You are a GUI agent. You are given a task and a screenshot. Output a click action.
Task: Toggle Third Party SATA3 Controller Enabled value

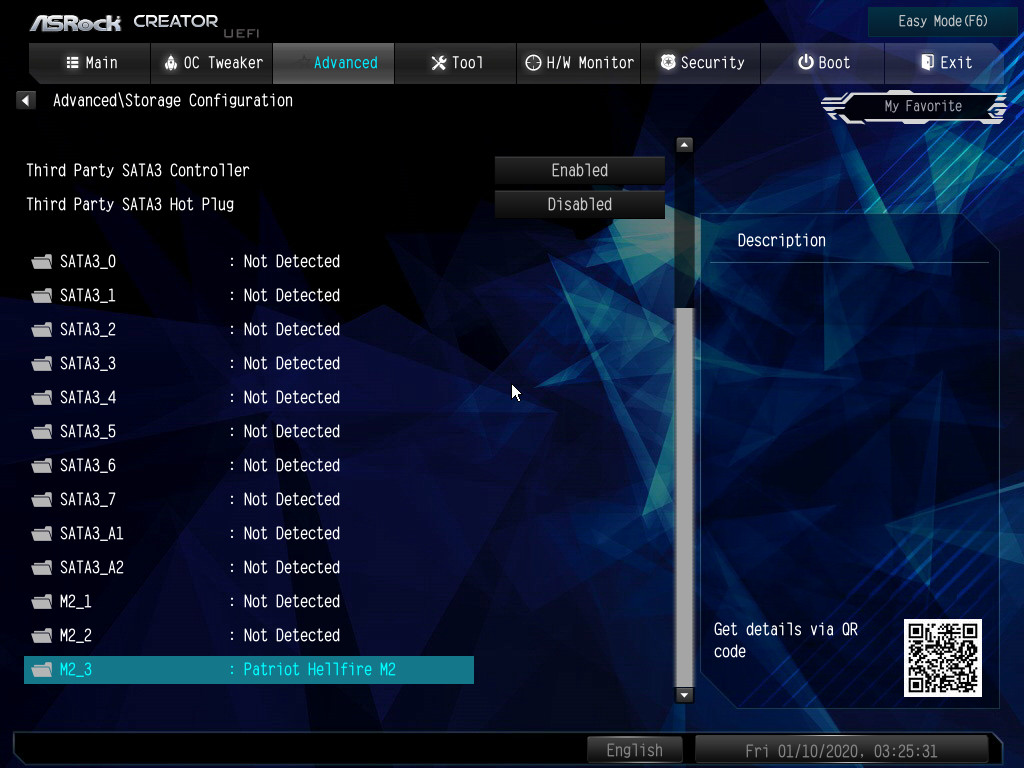579,171
